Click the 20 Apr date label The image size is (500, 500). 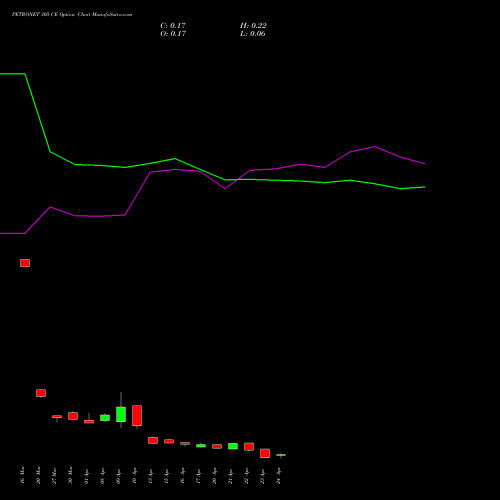click(x=214, y=476)
